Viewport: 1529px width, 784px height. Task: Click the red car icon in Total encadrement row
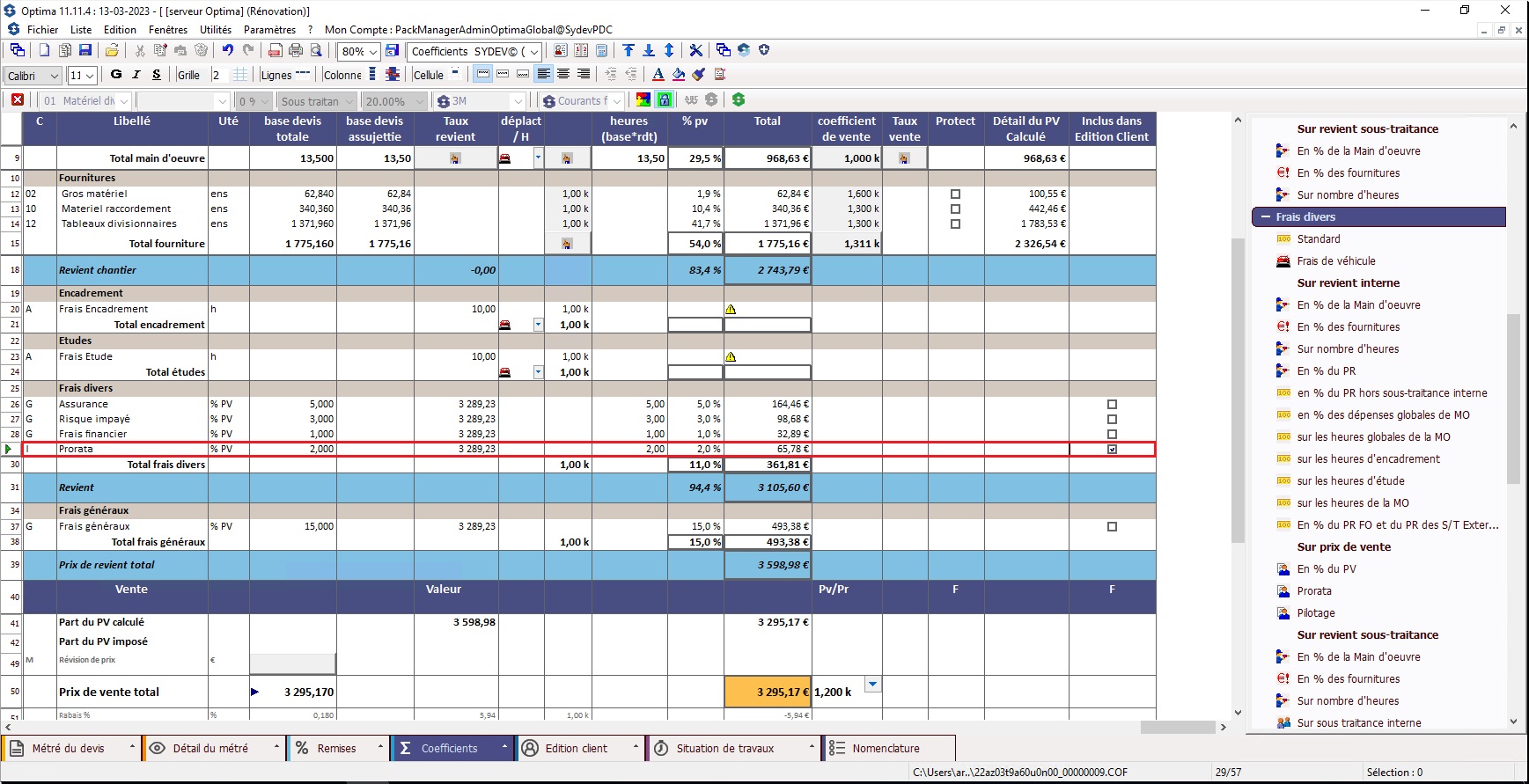tap(504, 325)
